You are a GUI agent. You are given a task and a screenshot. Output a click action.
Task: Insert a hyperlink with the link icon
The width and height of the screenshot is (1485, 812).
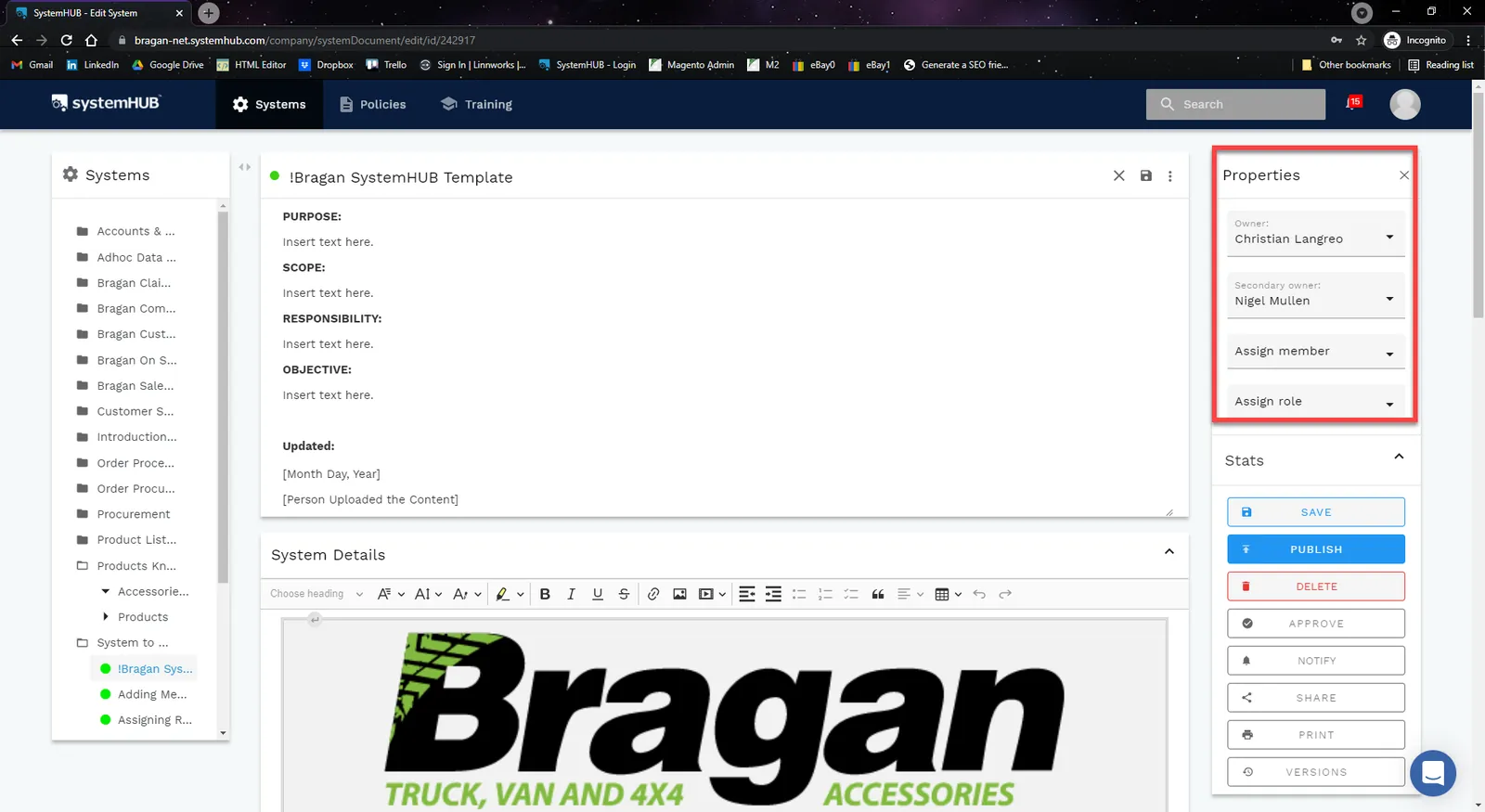pos(653,594)
